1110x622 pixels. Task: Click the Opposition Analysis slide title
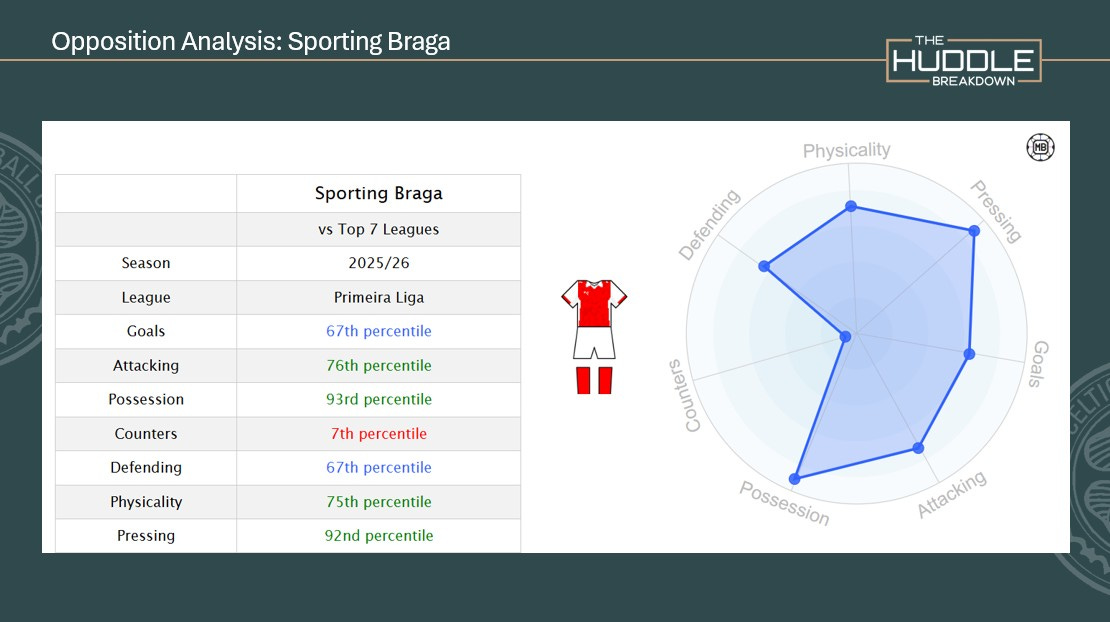(251, 42)
